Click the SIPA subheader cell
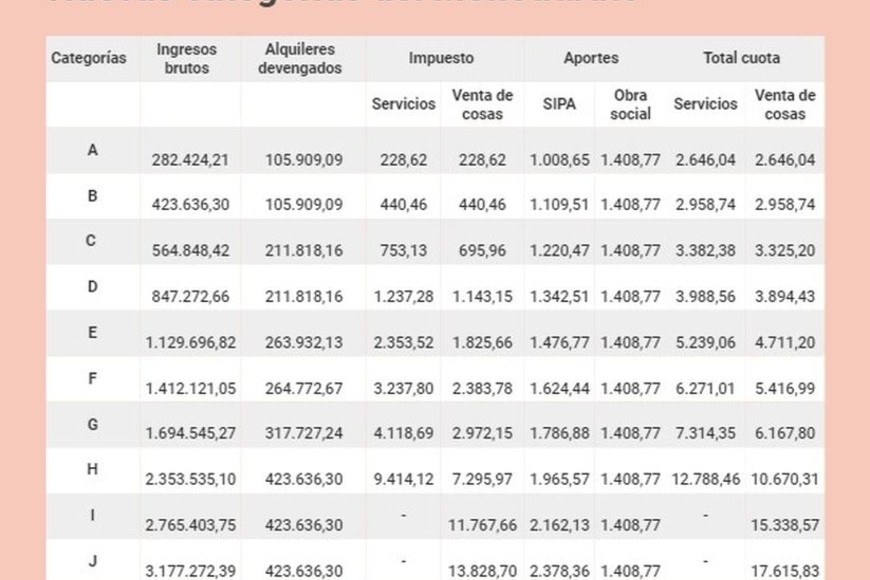Viewport: 870px width, 580px height. point(560,104)
